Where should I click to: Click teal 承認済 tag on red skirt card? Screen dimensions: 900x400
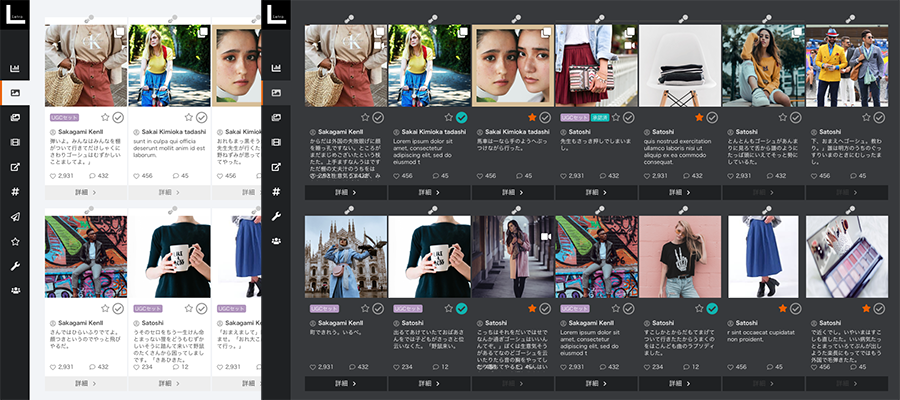tap(599, 118)
